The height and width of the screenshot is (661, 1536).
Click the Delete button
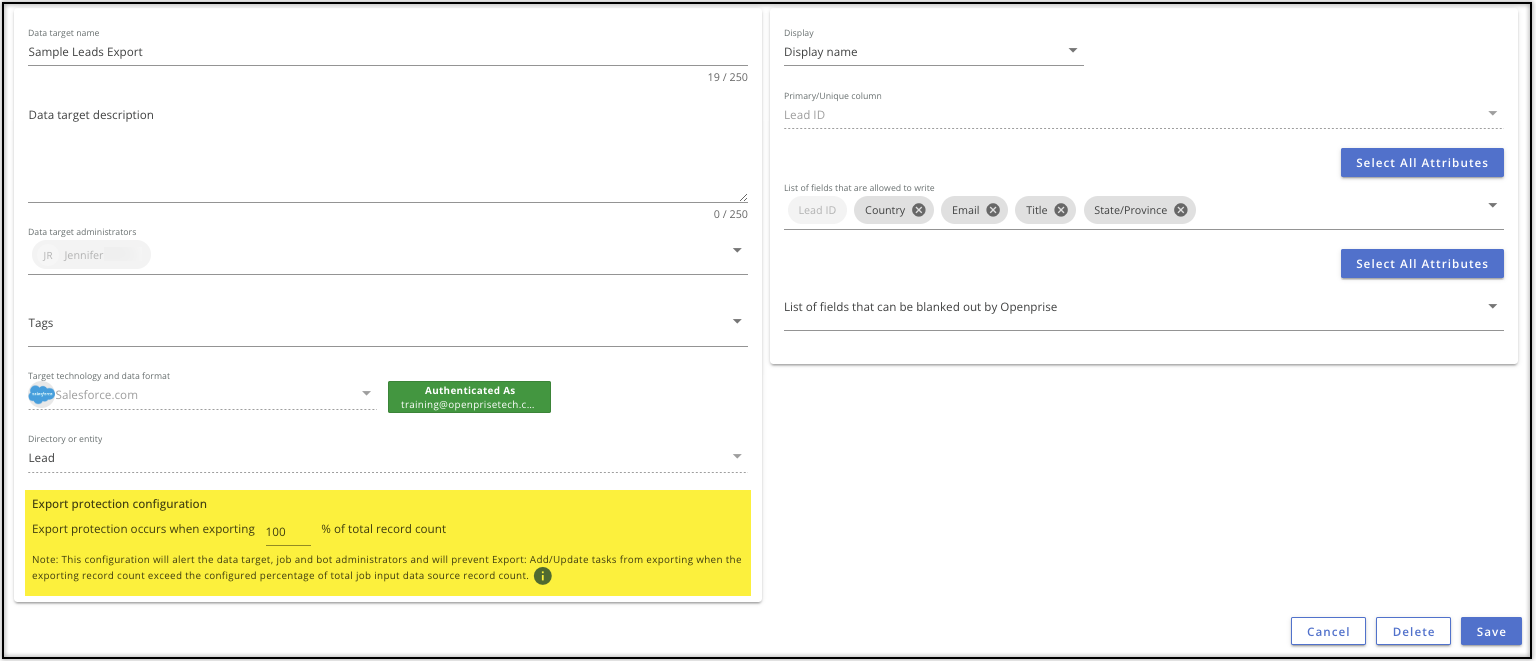point(1413,631)
